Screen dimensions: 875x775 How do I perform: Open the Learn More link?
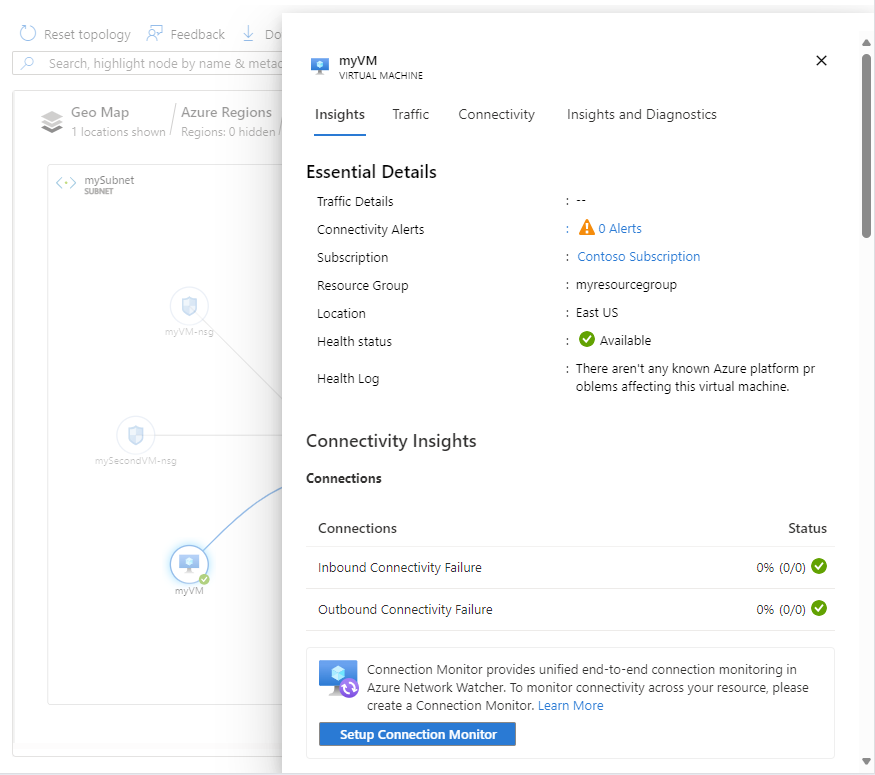(571, 706)
